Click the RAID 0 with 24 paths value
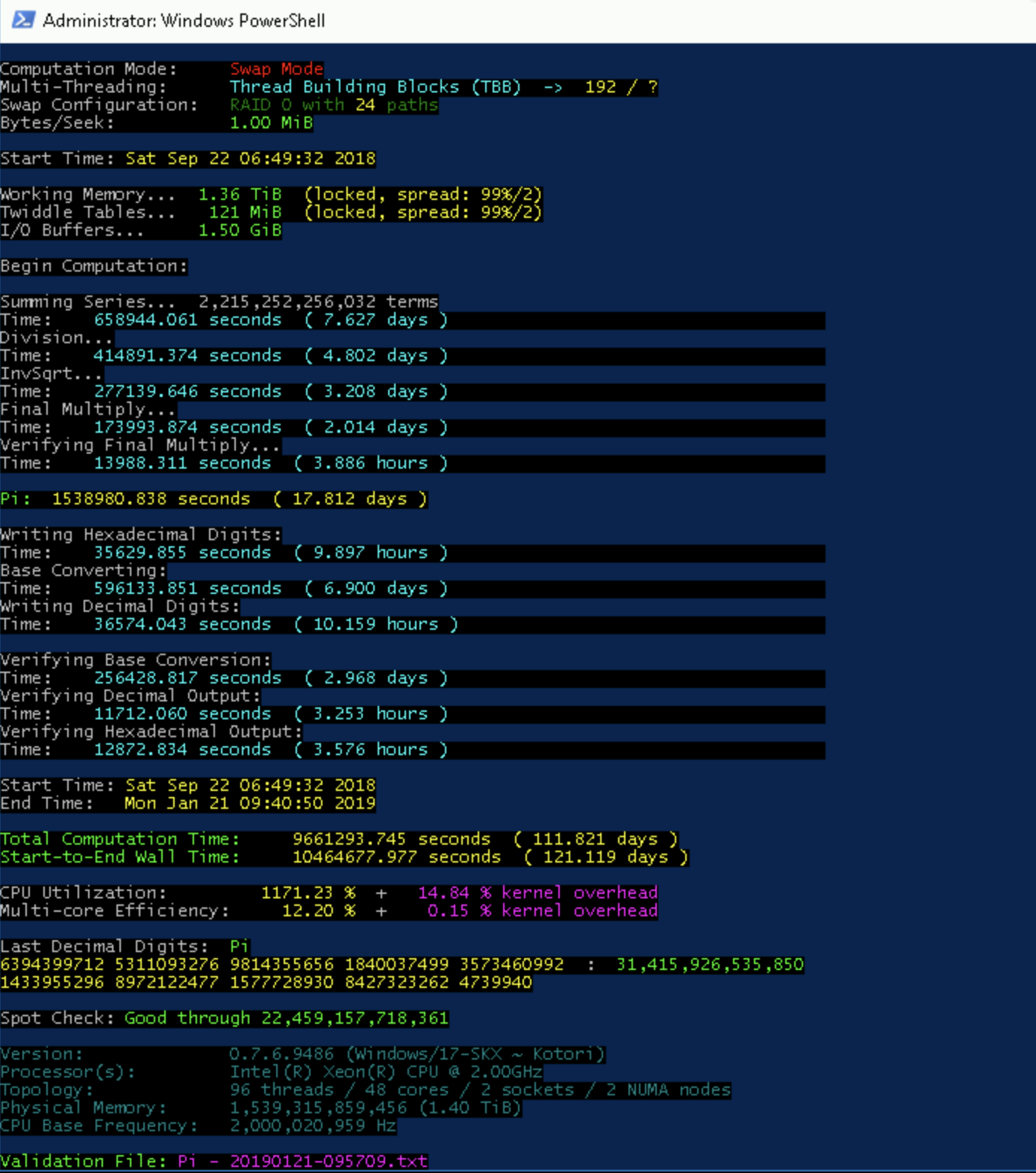The height and width of the screenshot is (1173, 1036). click(x=333, y=104)
